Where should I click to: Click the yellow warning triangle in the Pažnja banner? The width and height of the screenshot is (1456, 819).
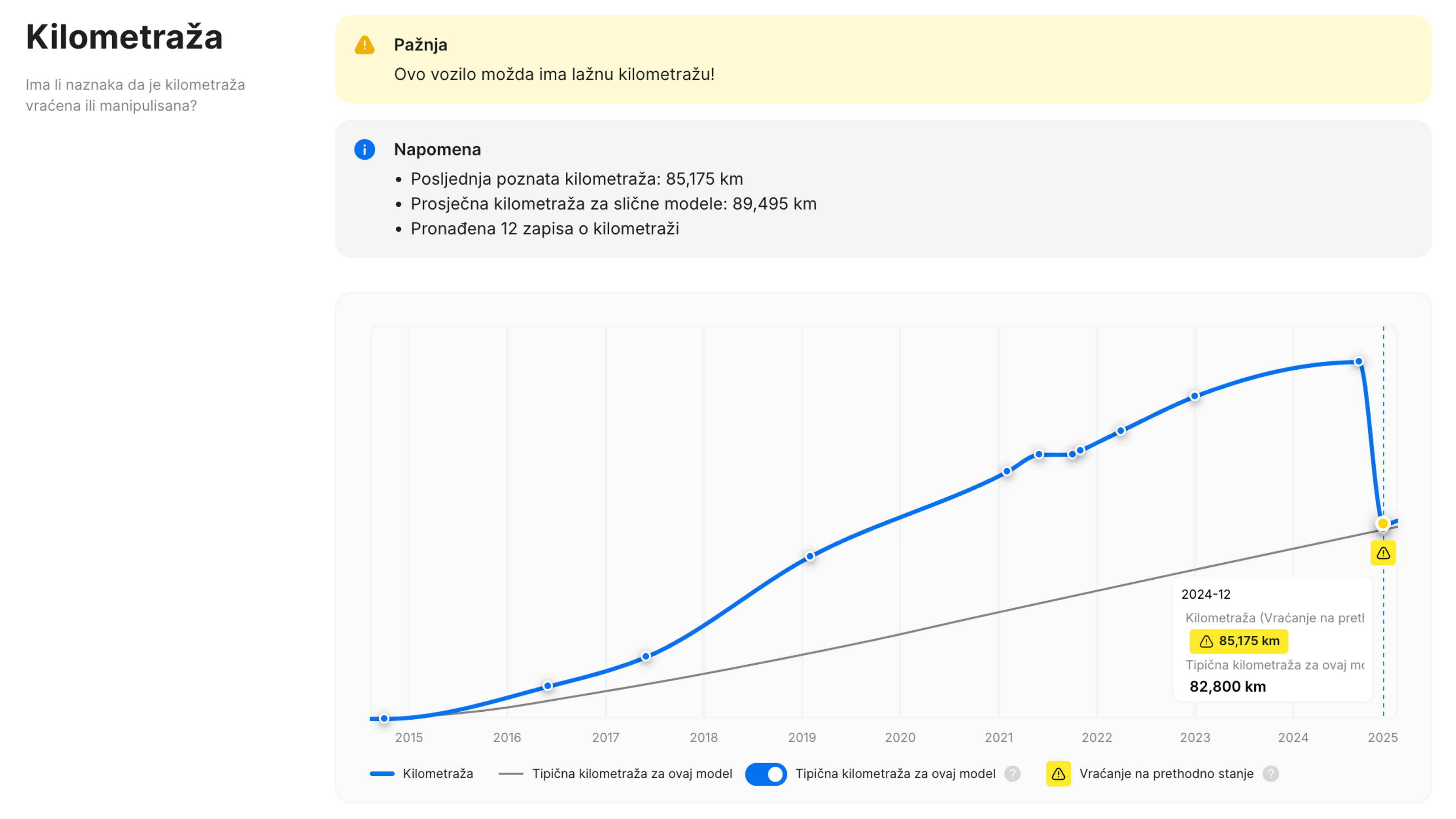click(365, 45)
